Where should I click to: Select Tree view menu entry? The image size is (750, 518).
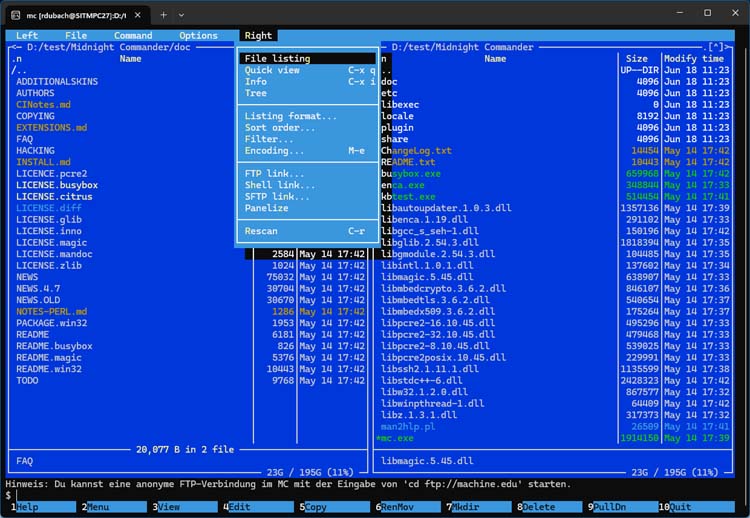(308, 93)
